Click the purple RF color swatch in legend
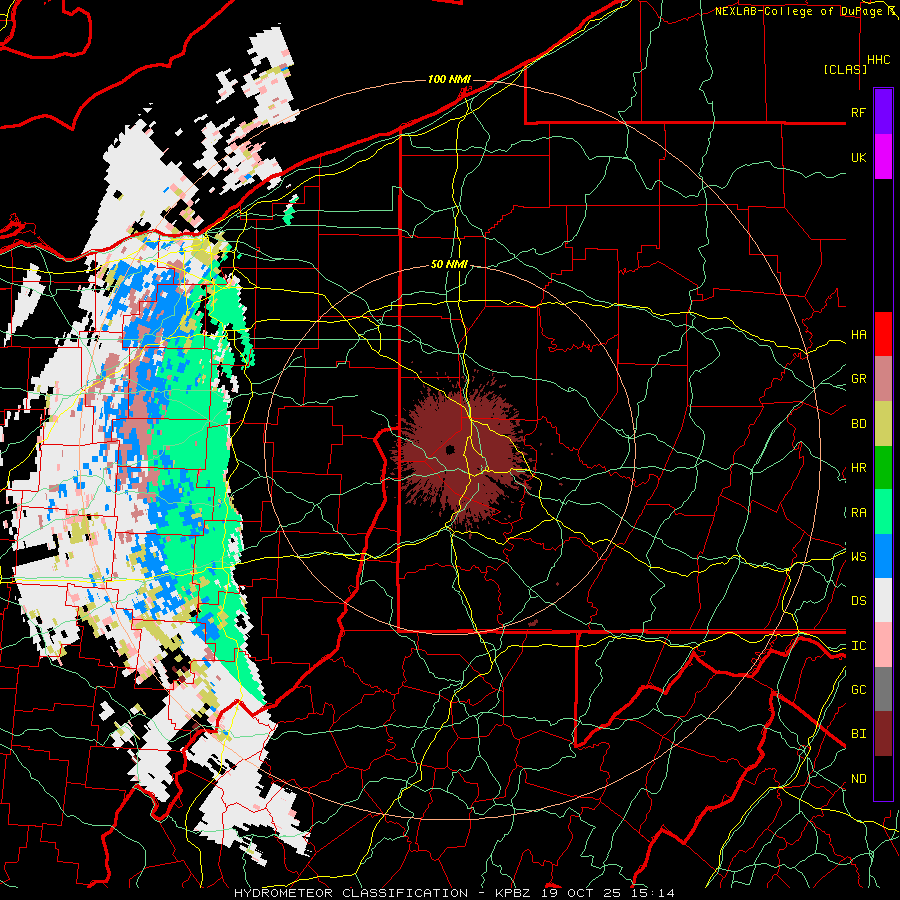The image size is (900, 900). coord(883,112)
